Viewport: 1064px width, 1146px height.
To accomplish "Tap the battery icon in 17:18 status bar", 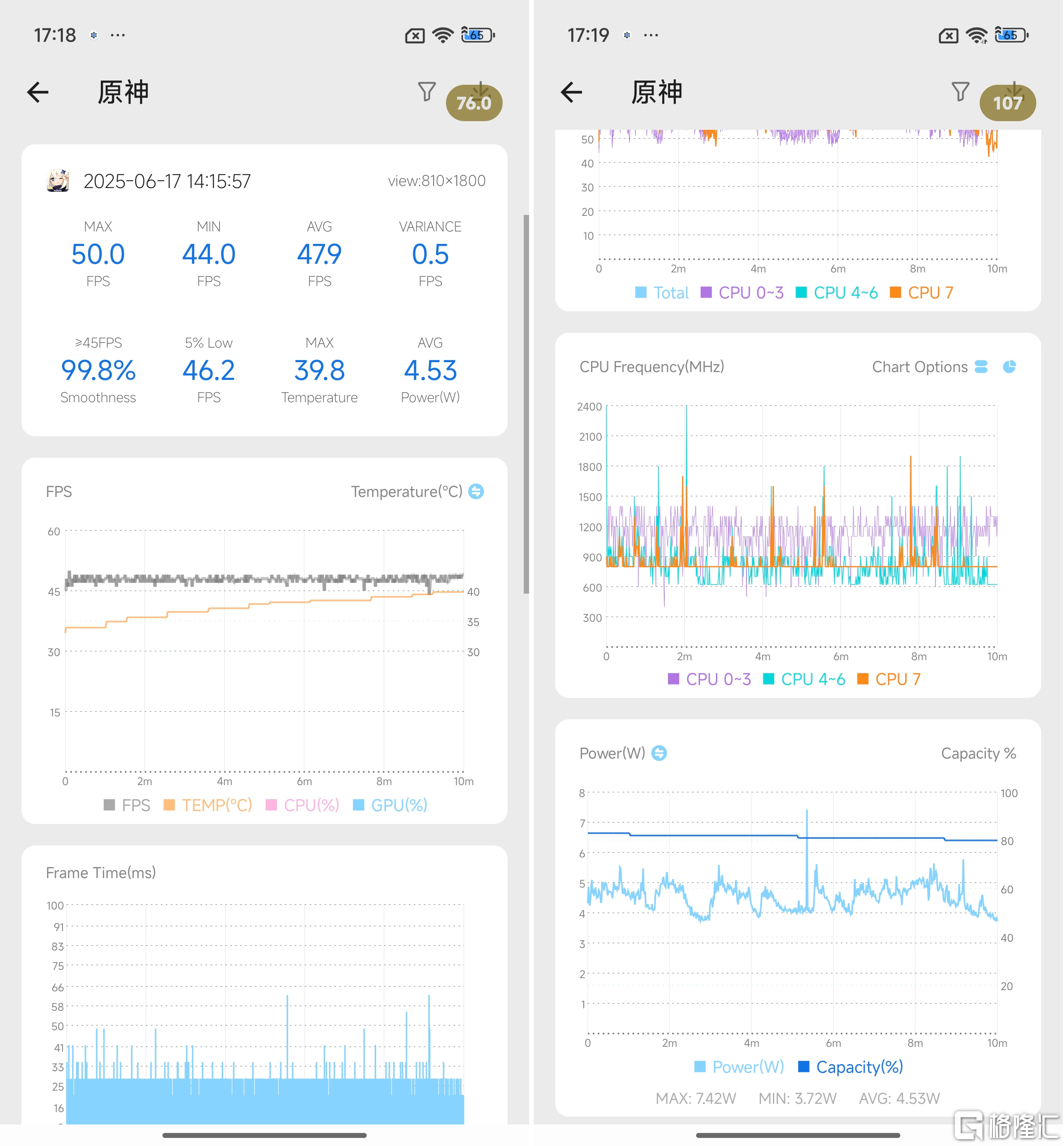I will click(x=477, y=35).
